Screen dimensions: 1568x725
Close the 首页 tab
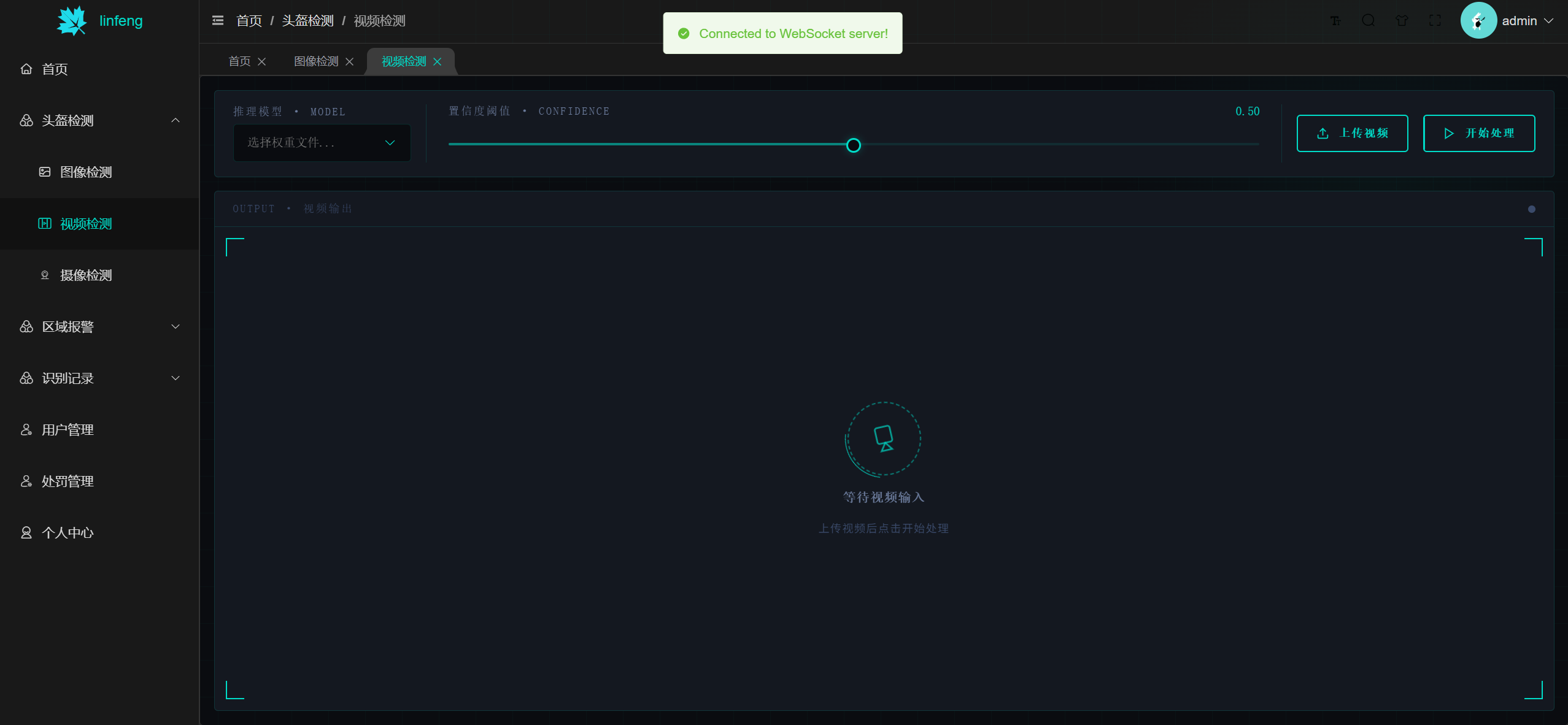[x=262, y=61]
